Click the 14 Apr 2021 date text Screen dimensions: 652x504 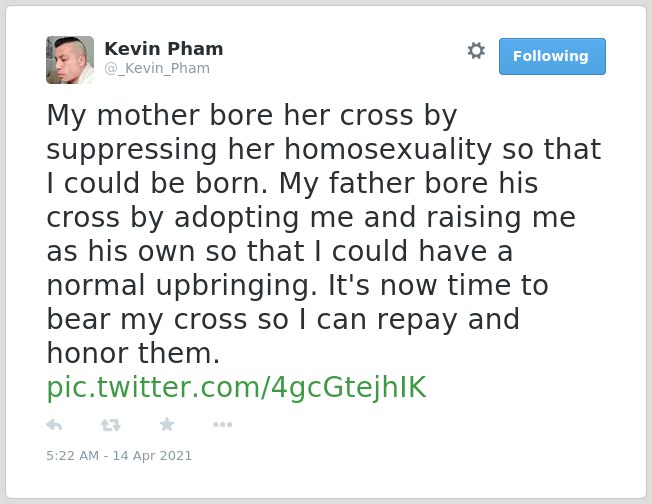pyautogui.click(x=152, y=456)
